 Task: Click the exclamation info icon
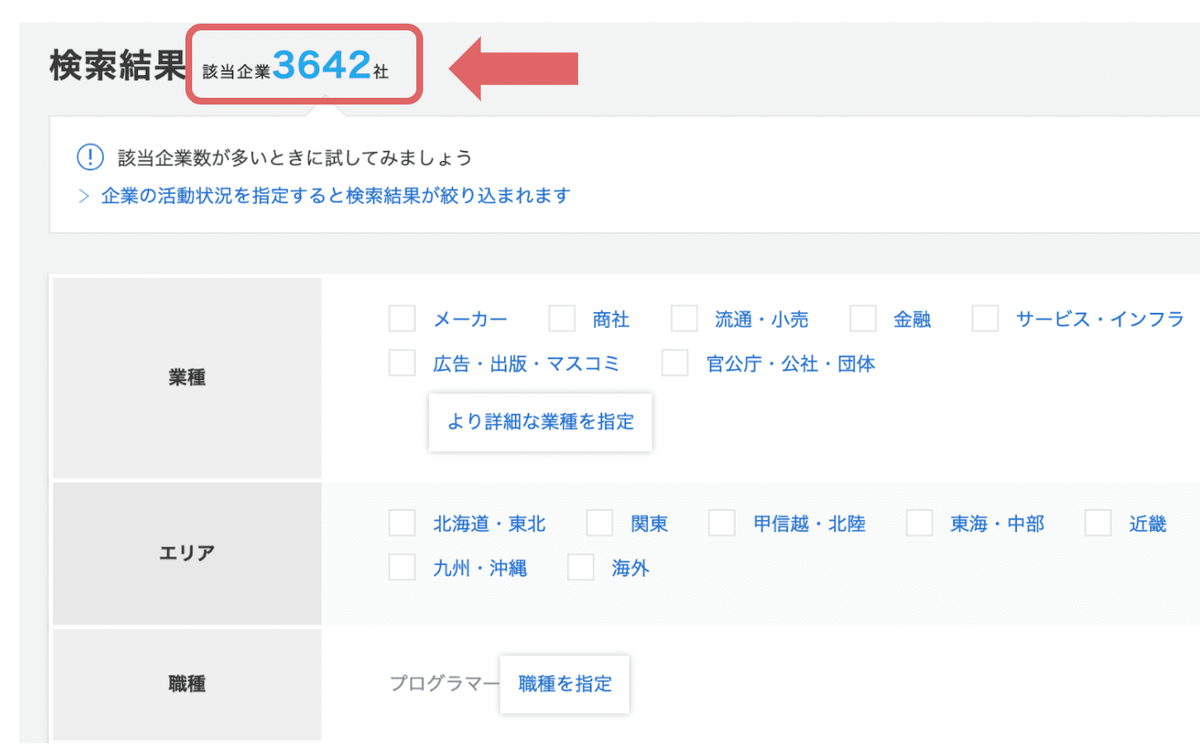pos(90,158)
